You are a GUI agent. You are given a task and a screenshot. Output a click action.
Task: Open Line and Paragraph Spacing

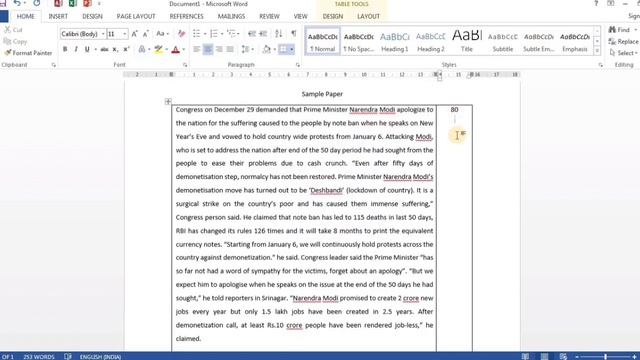247,49
